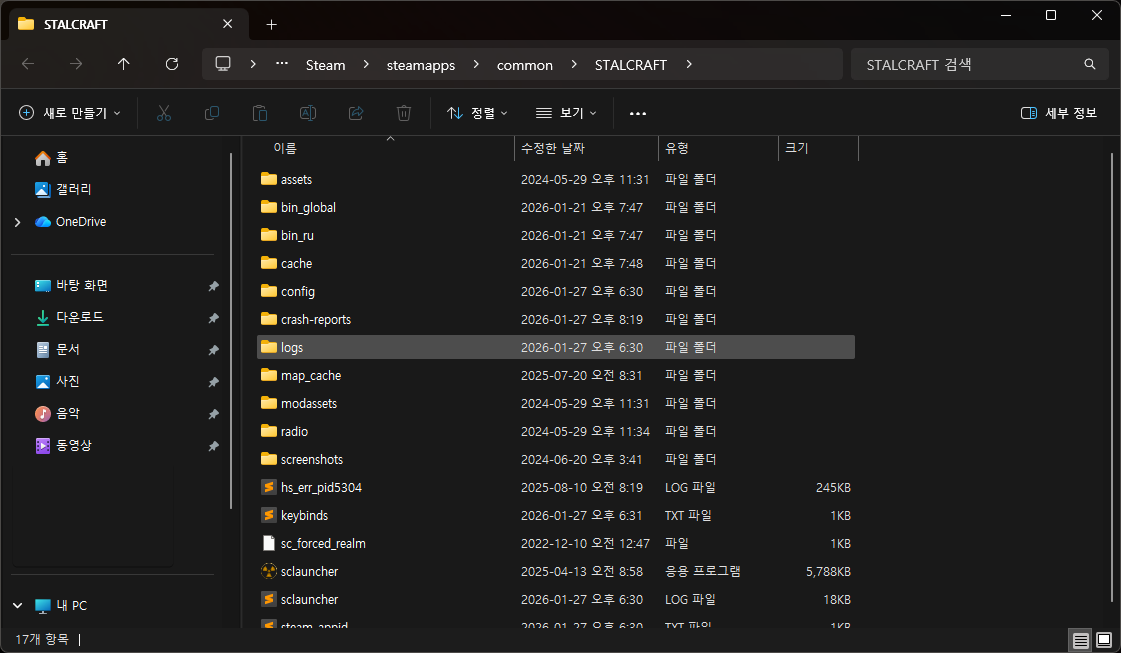Open the more options ellipsis menu

pyautogui.click(x=638, y=113)
